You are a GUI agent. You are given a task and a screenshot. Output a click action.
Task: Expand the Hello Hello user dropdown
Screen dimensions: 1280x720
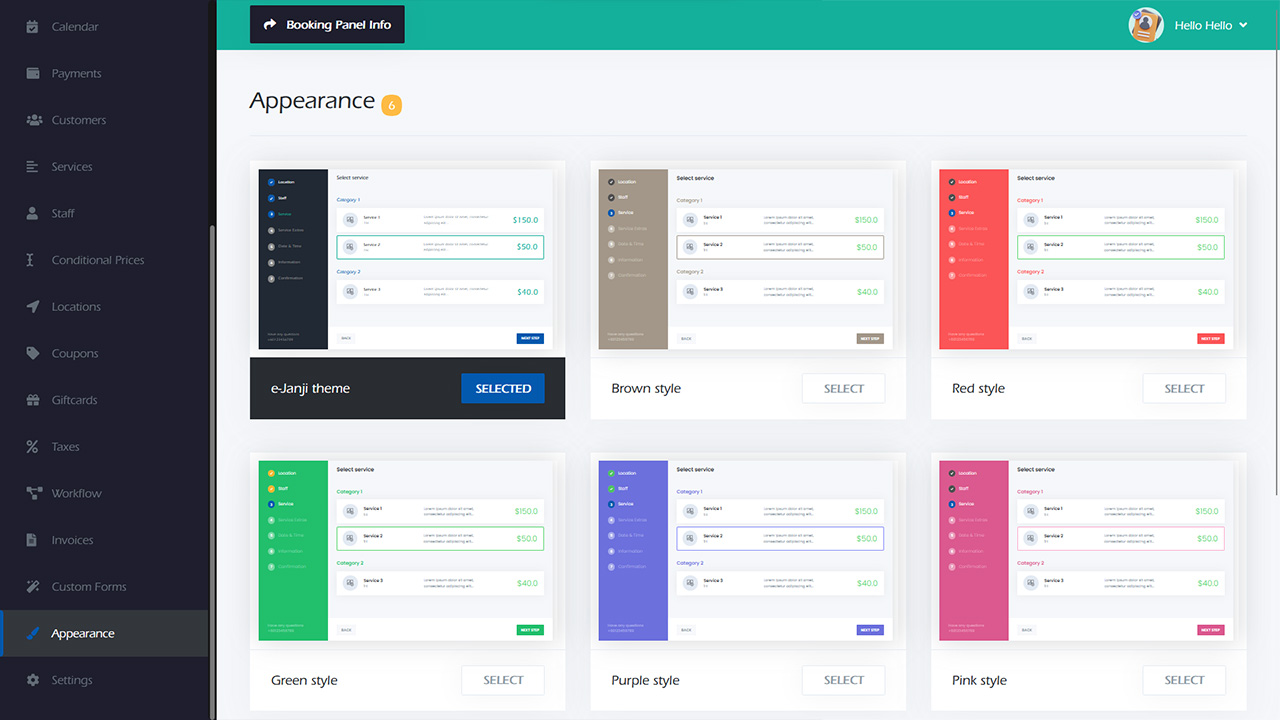click(1243, 25)
